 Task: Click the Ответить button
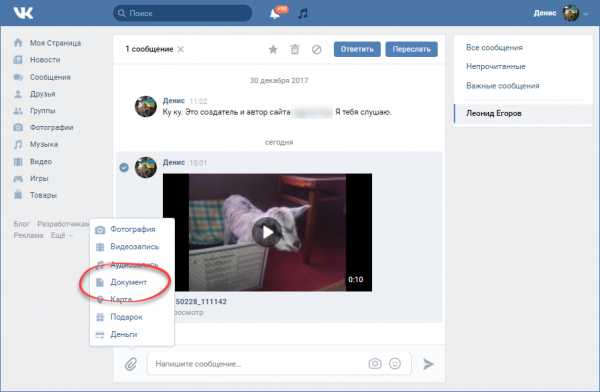(x=357, y=49)
